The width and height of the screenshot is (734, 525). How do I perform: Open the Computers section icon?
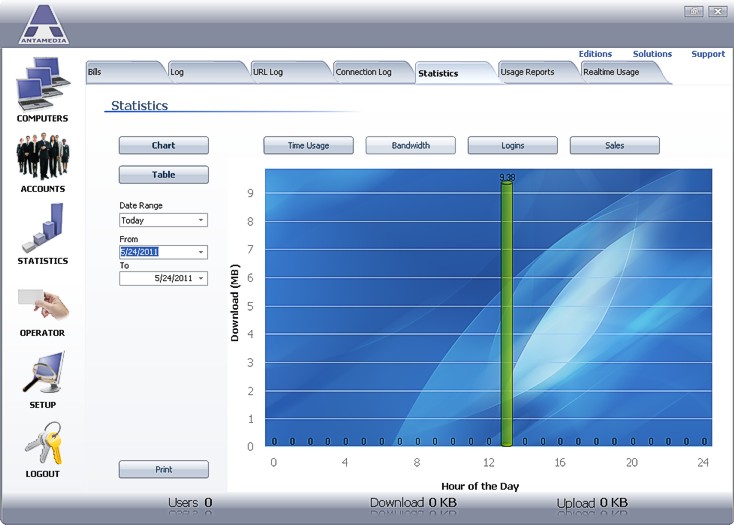[43, 83]
